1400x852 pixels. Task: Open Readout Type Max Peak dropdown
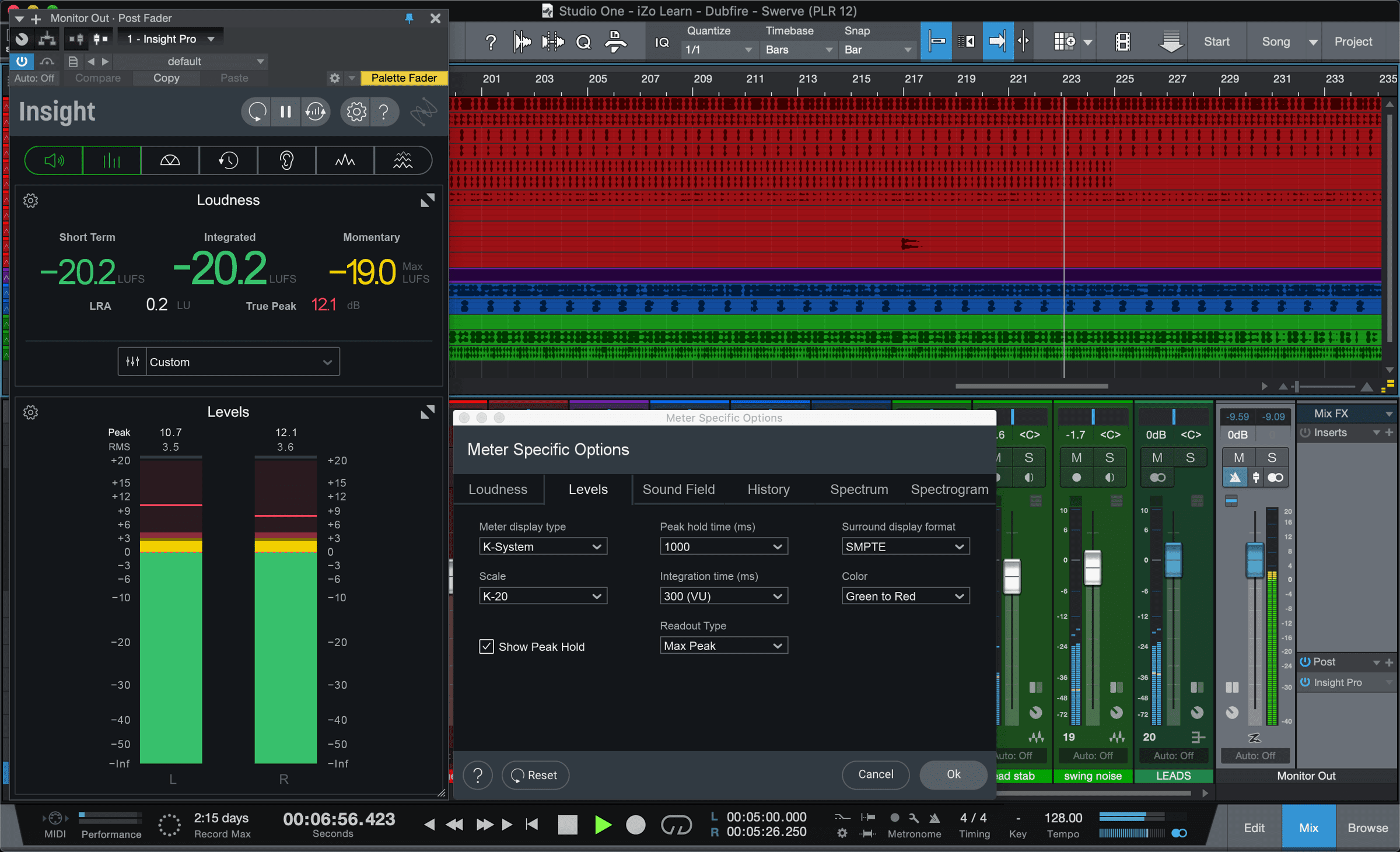(723, 646)
